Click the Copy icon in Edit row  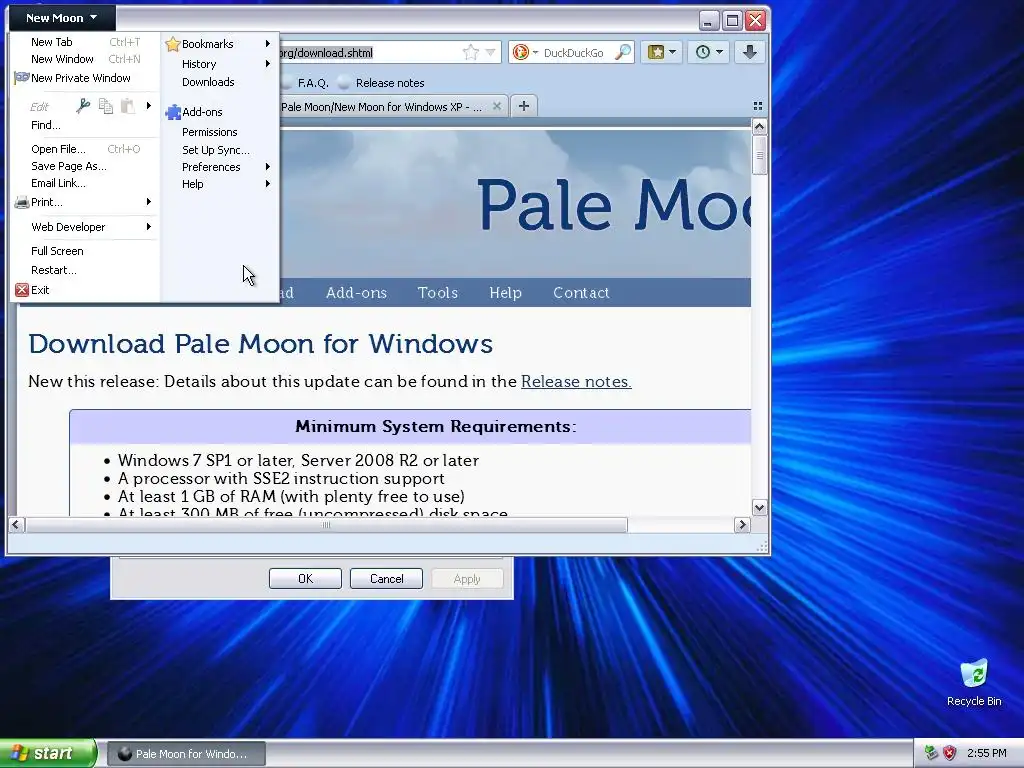(106, 105)
